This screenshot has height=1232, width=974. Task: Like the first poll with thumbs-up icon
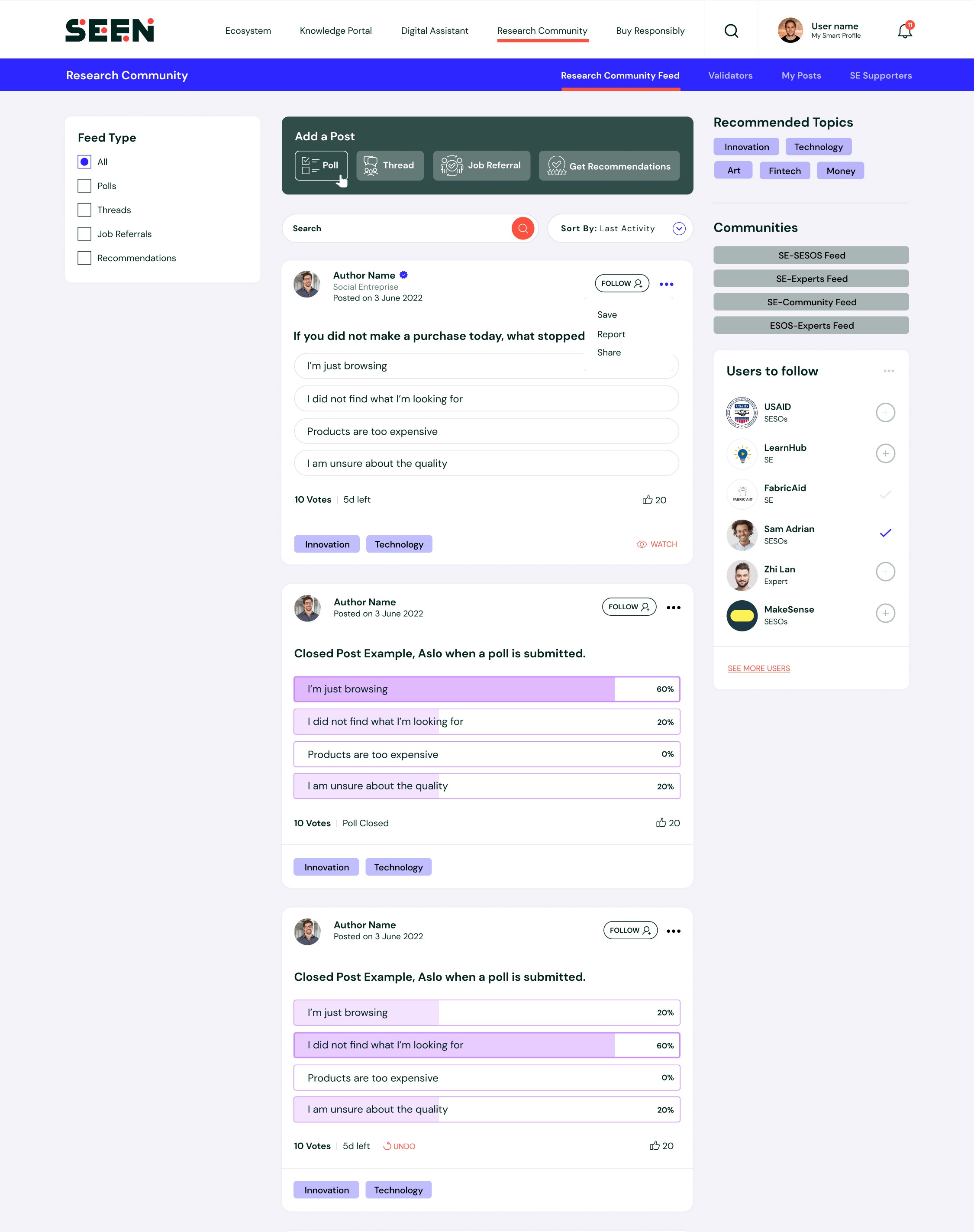click(647, 500)
